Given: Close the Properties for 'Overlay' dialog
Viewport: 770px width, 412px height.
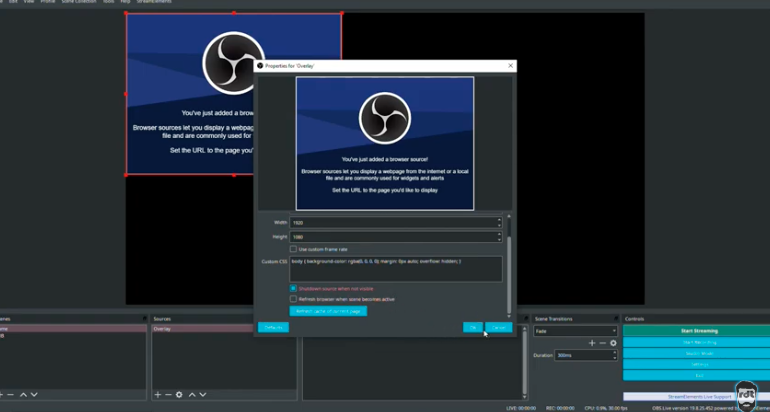Looking at the screenshot, I should (x=510, y=65).
